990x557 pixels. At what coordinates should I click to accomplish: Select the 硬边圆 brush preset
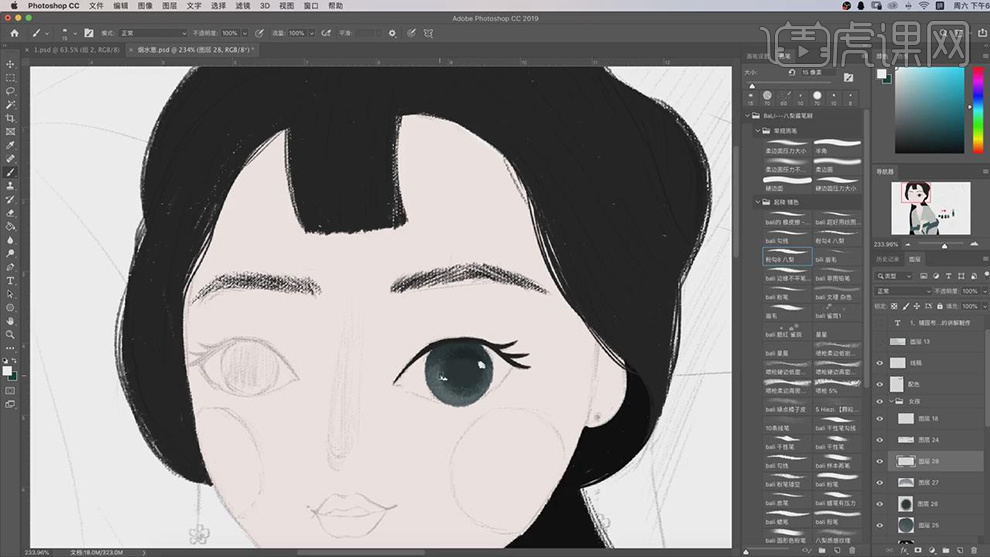[787, 183]
